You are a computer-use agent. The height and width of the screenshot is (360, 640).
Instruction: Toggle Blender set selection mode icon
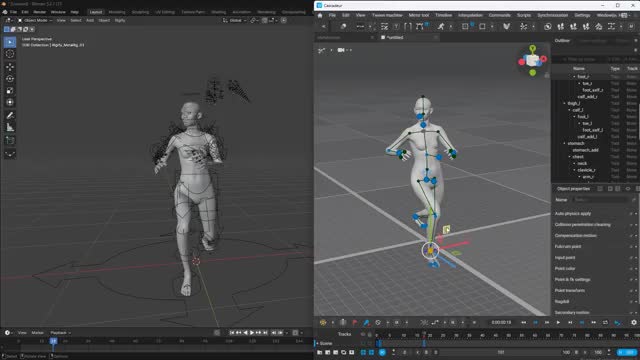[x=7, y=29]
